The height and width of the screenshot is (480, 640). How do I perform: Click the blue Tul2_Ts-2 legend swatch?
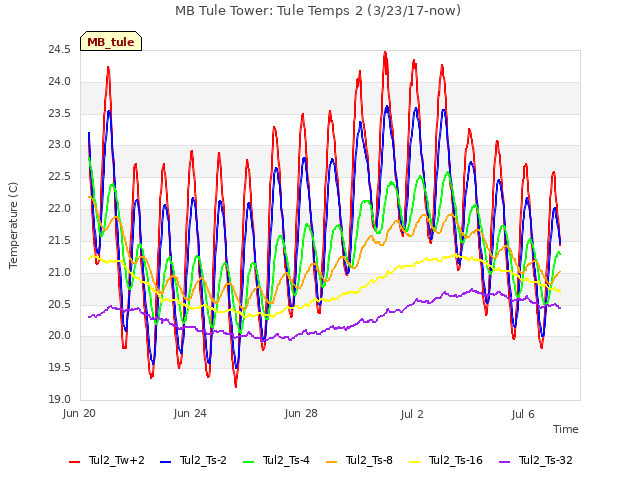tap(165, 462)
